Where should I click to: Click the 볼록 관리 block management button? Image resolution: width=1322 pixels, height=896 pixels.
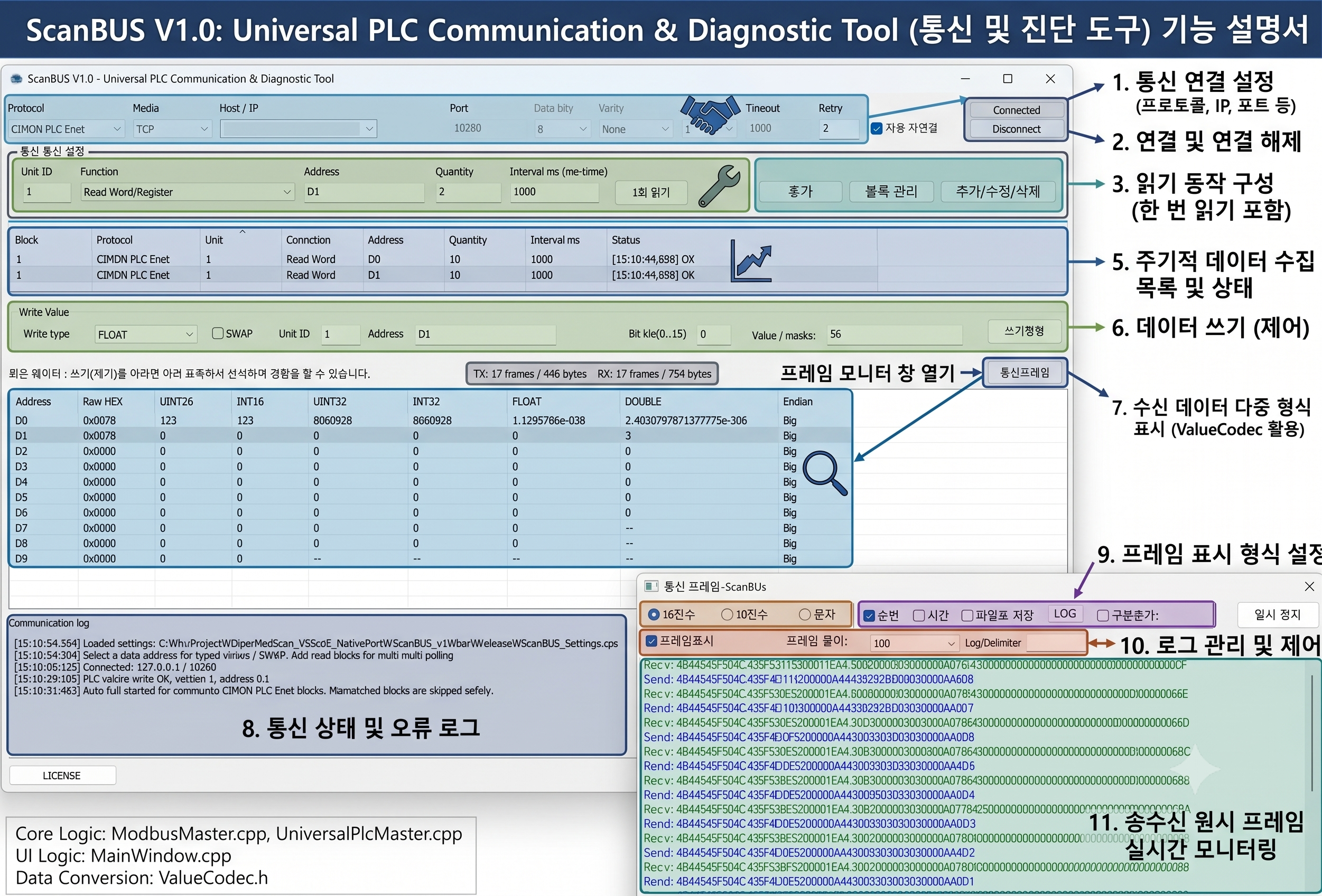tap(891, 192)
